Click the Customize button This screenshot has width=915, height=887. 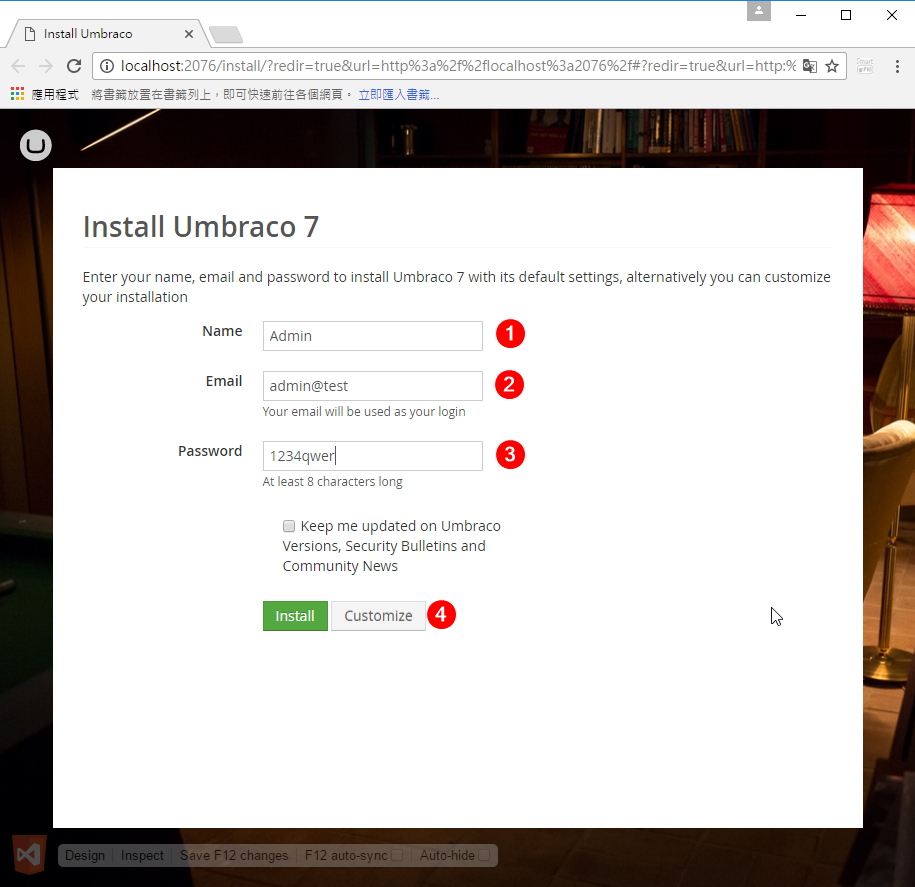click(x=378, y=616)
